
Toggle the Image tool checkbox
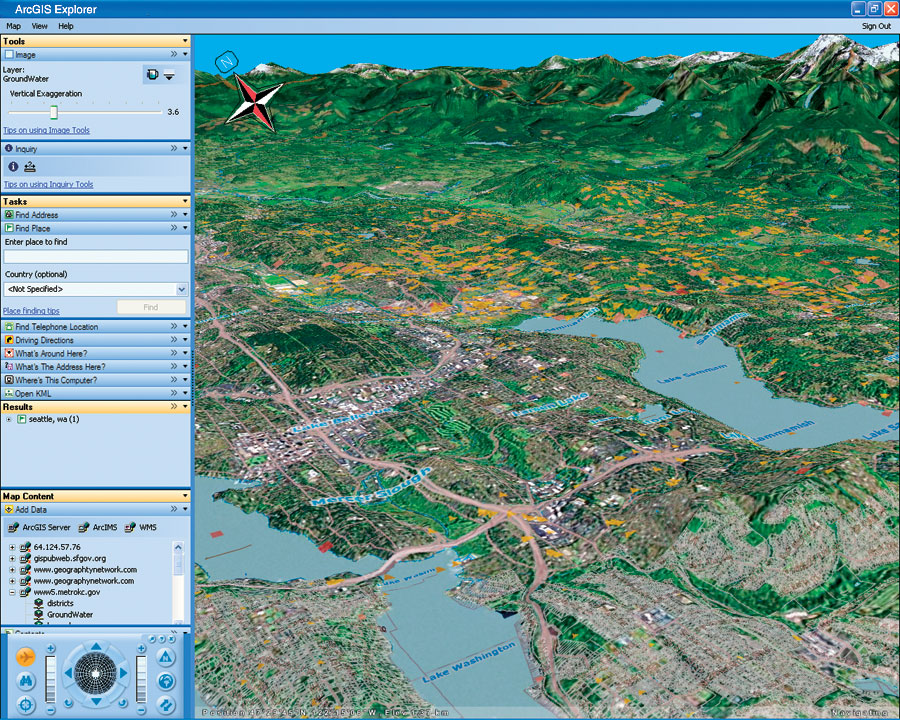click(x=9, y=55)
